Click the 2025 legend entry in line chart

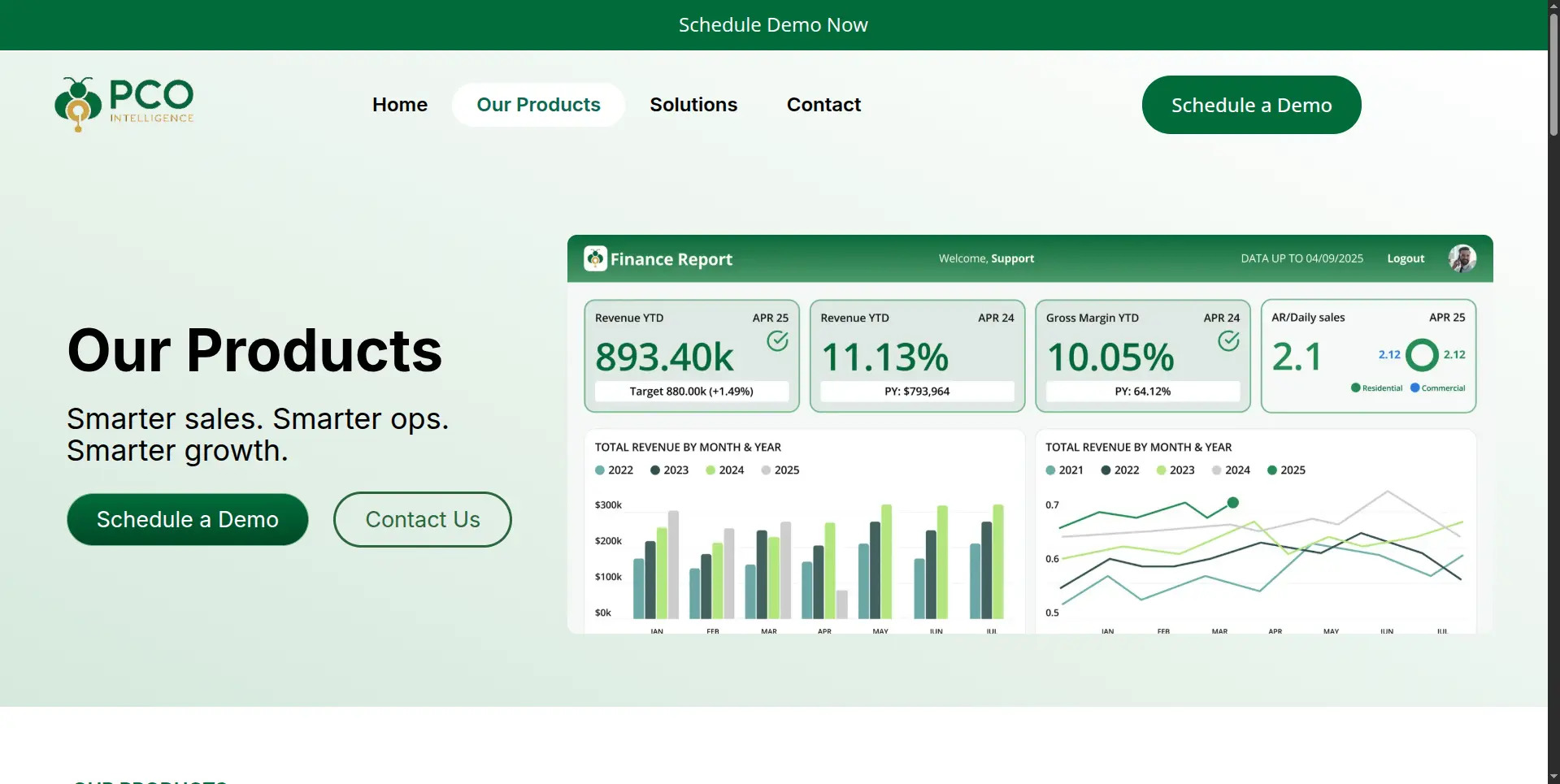pos(1286,470)
